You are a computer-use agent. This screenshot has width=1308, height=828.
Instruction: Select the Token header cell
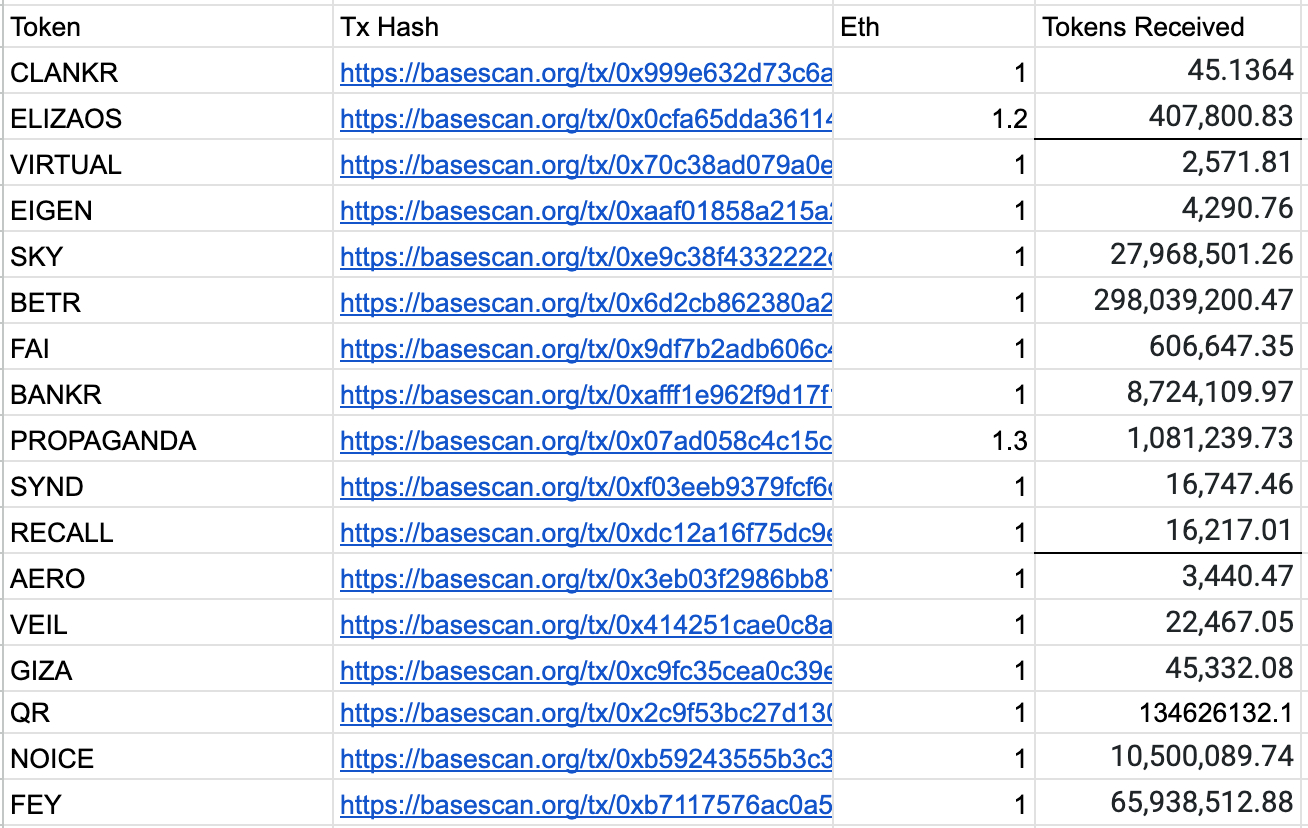(168, 27)
